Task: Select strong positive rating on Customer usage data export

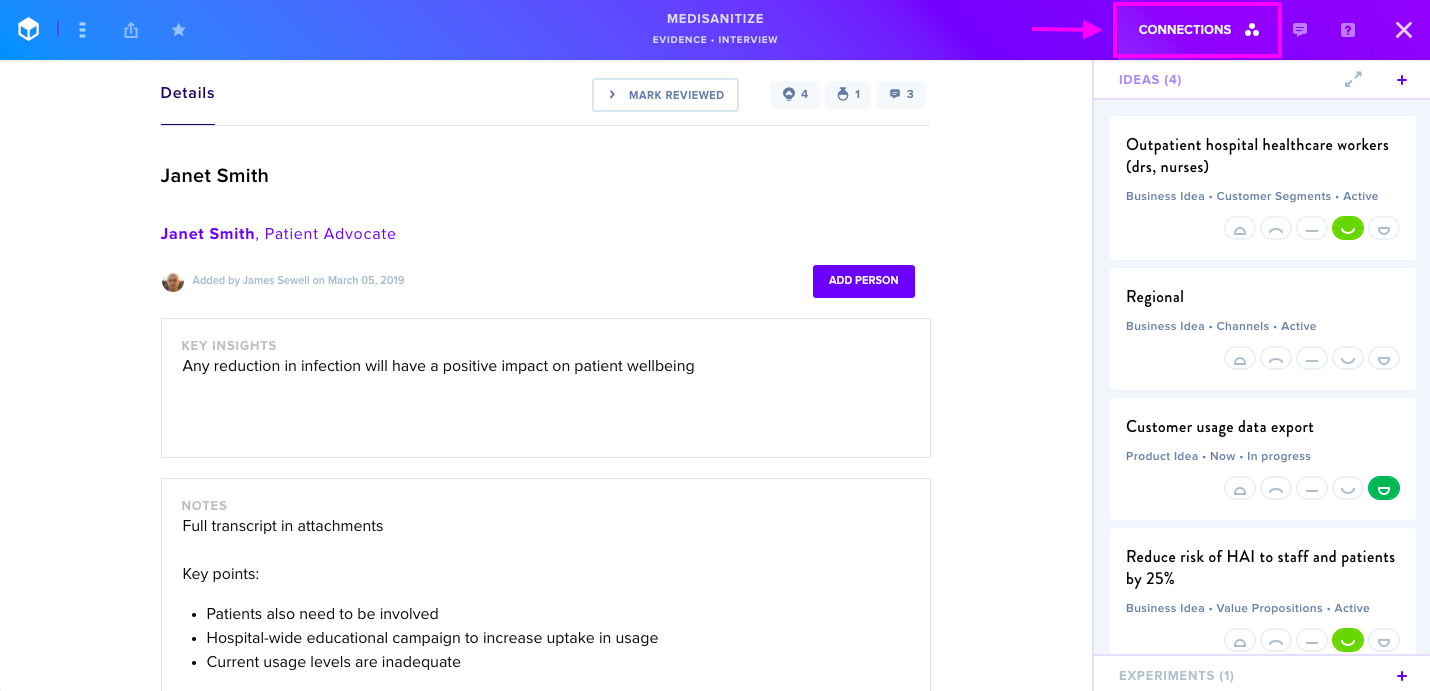Action: [x=1384, y=489]
